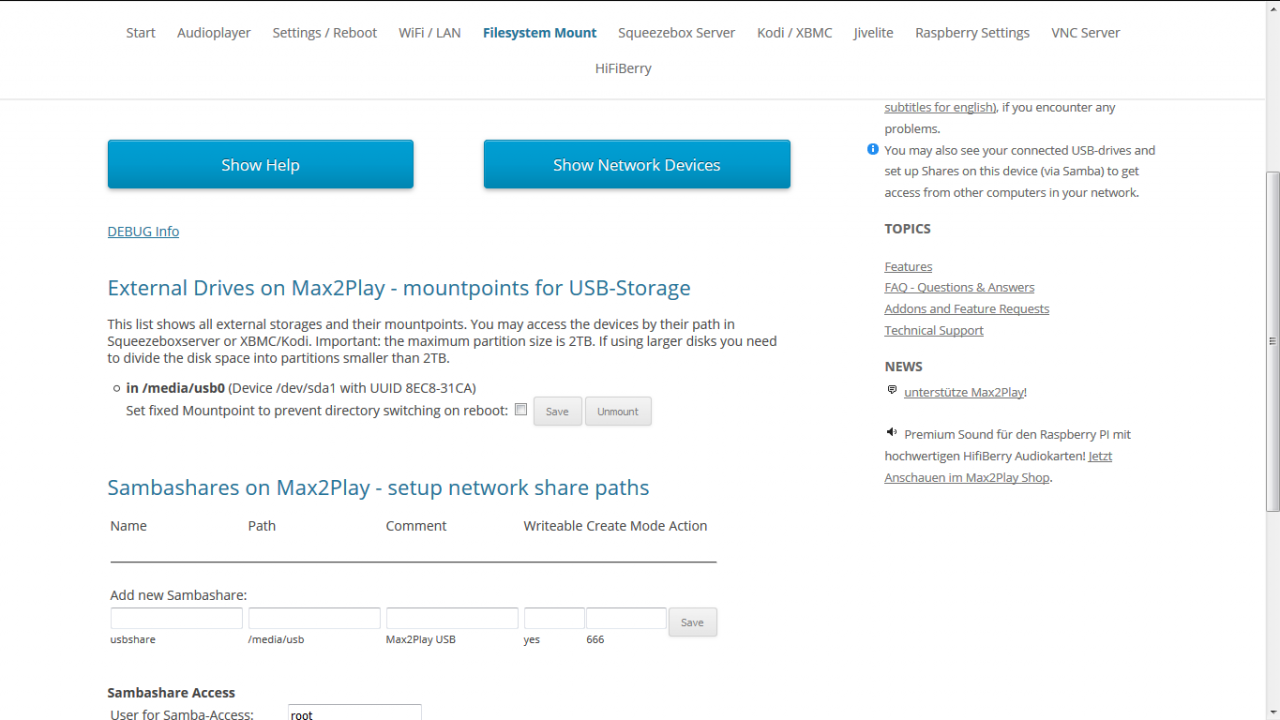Open the 'subtitles for english' link
1280x720 pixels.
(x=940, y=107)
